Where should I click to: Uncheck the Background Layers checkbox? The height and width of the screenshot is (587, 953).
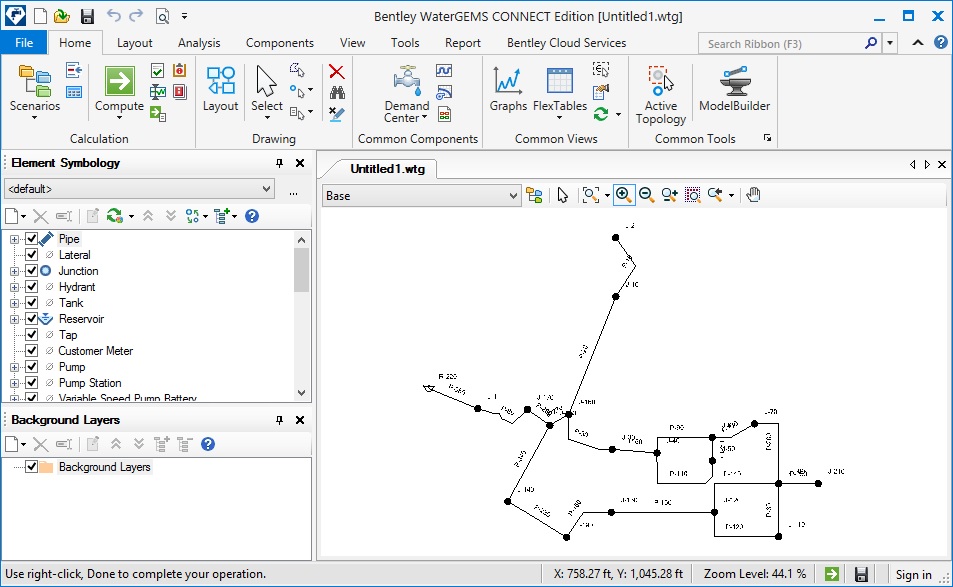pyautogui.click(x=32, y=467)
